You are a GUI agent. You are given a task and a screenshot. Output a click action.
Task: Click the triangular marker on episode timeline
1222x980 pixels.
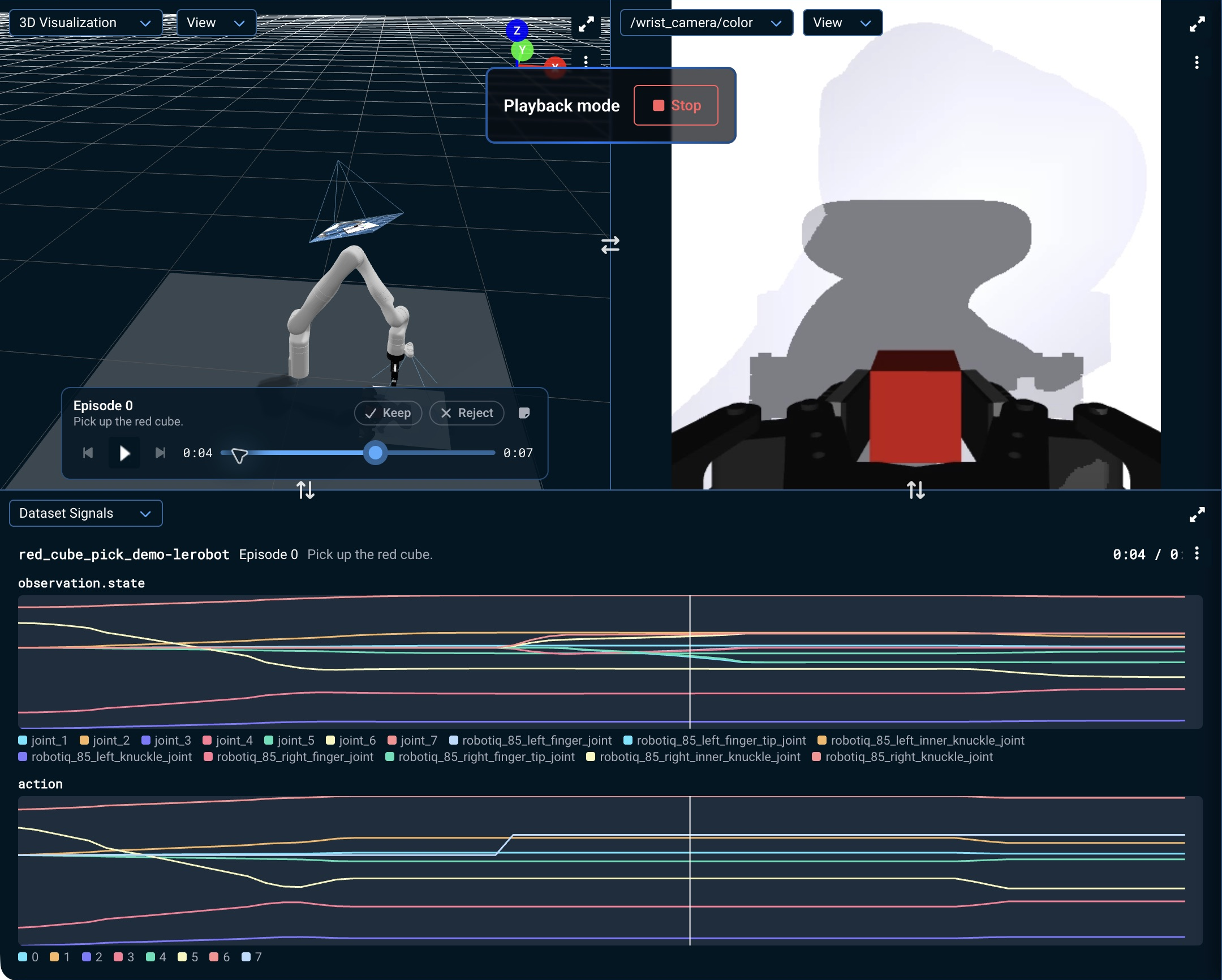pyautogui.click(x=239, y=455)
